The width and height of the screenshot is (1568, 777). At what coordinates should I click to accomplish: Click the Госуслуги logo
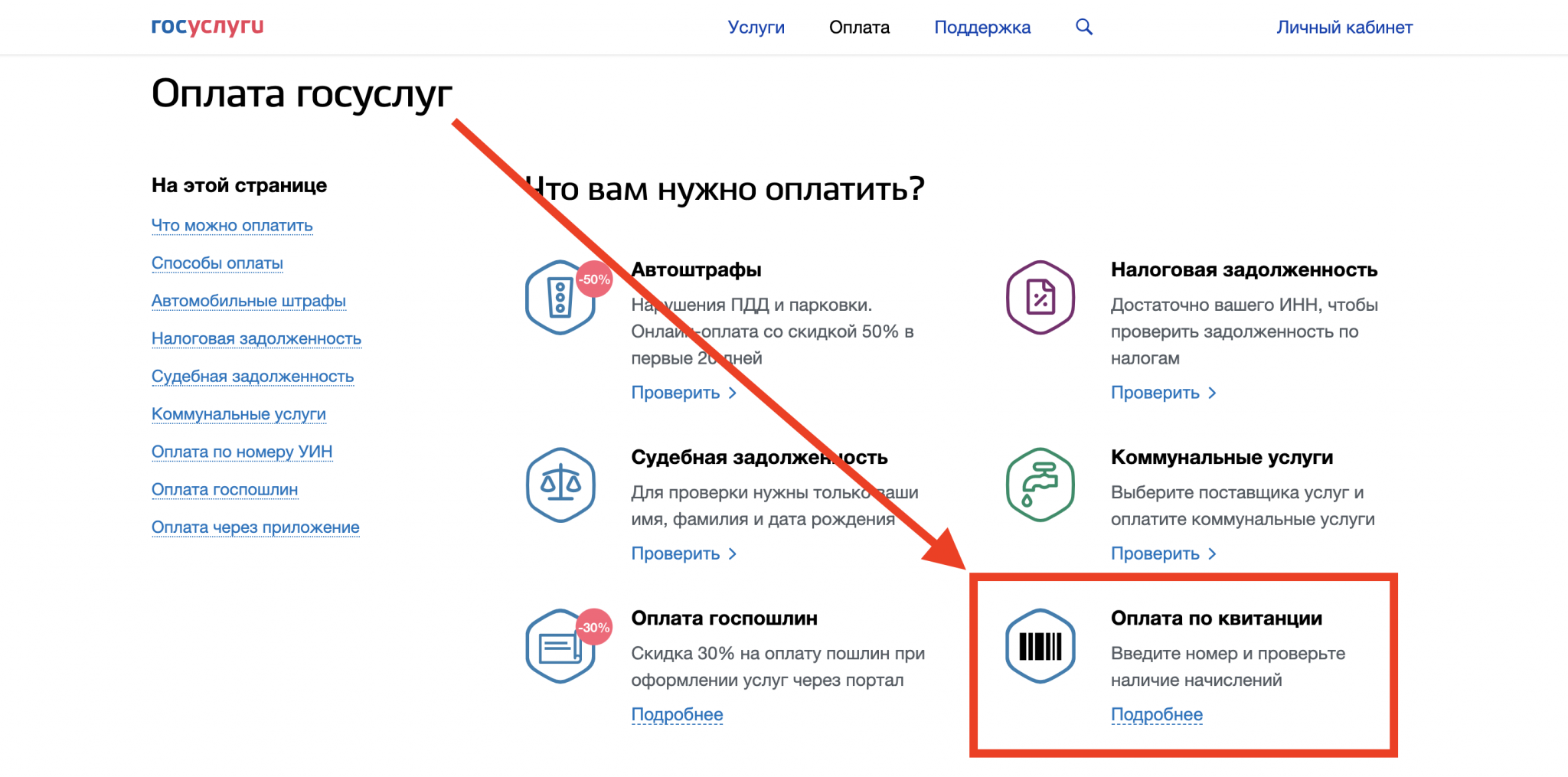click(207, 27)
